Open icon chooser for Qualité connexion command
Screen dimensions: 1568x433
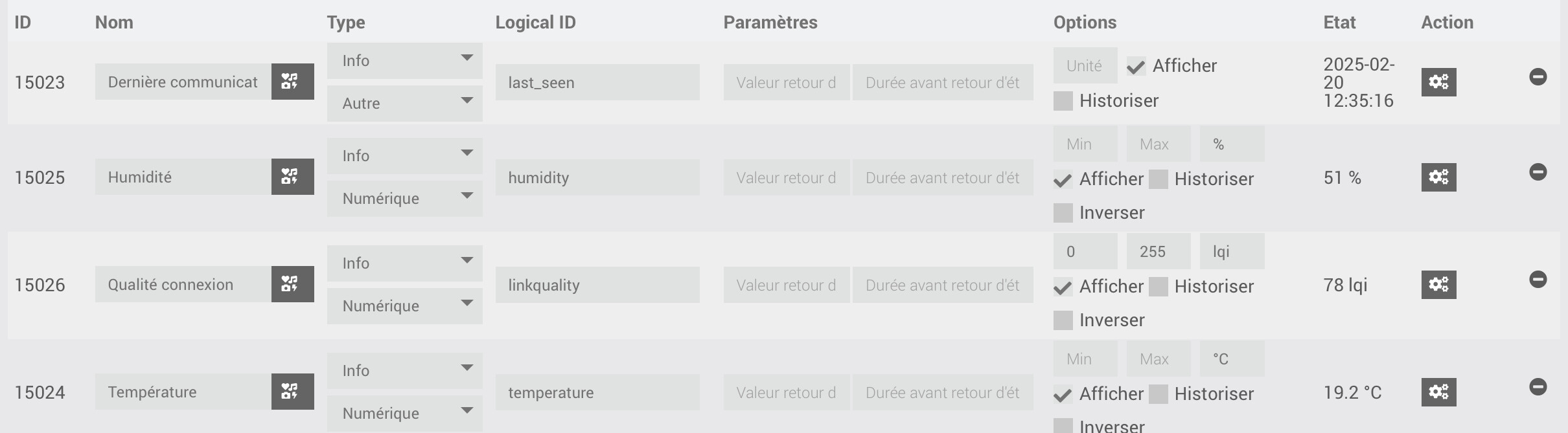292,284
